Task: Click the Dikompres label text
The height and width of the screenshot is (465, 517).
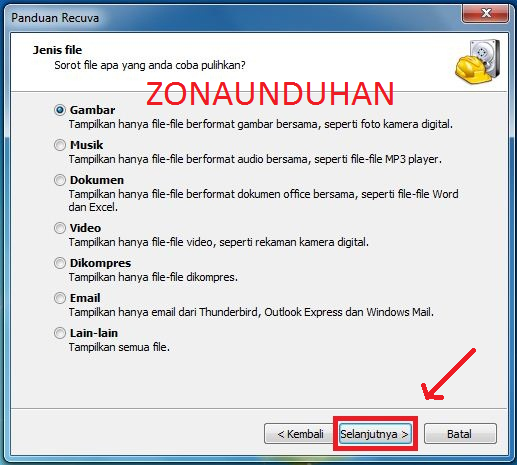Action: coord(100,263)
